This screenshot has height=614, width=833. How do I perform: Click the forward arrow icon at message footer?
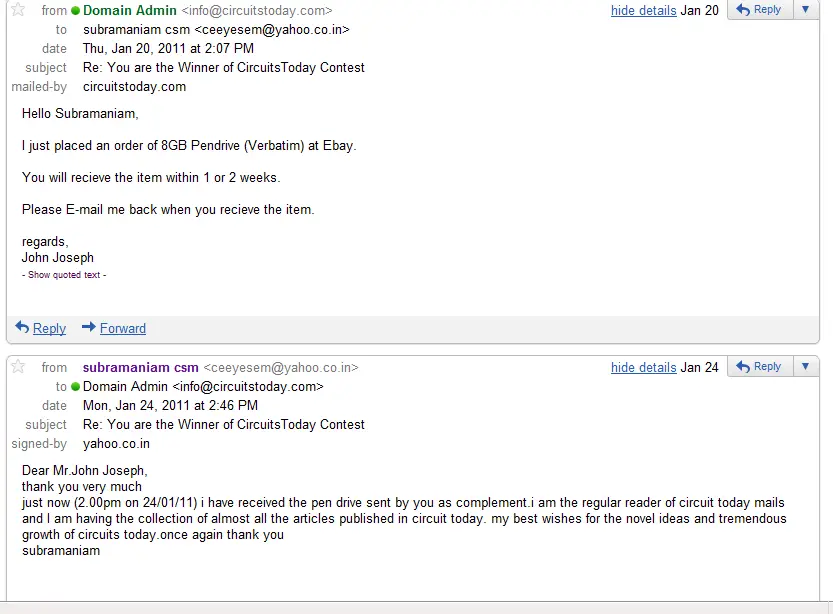(x=89, y=327)
